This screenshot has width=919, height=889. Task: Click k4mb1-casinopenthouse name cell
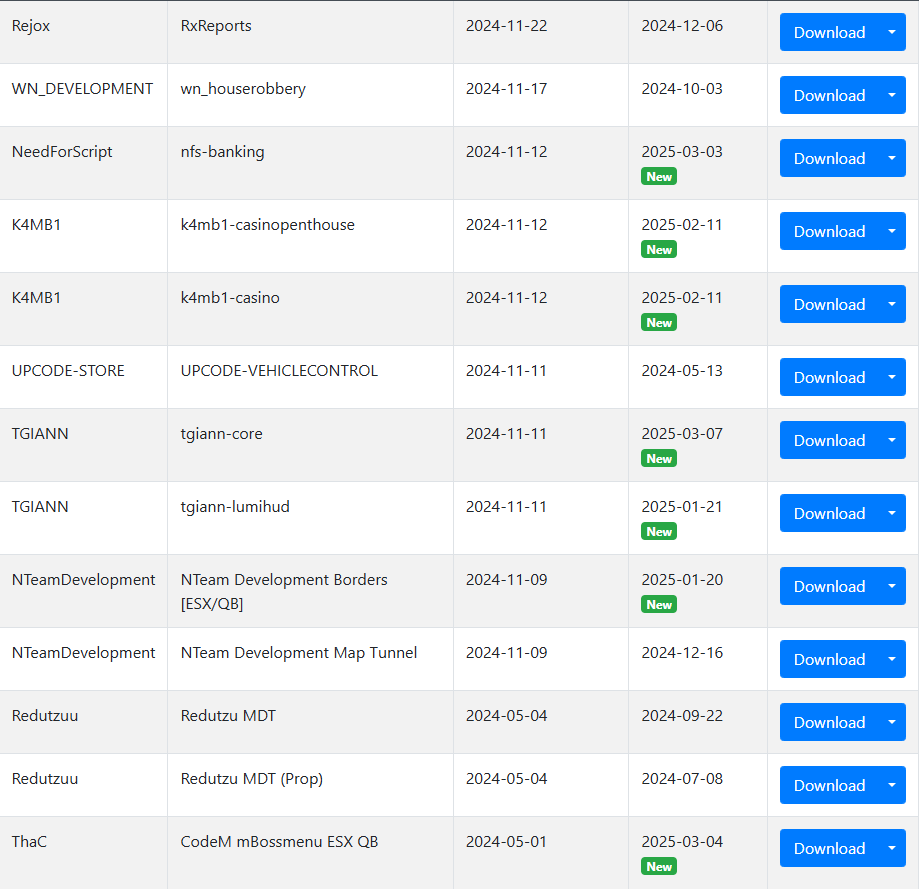[310, 236]
